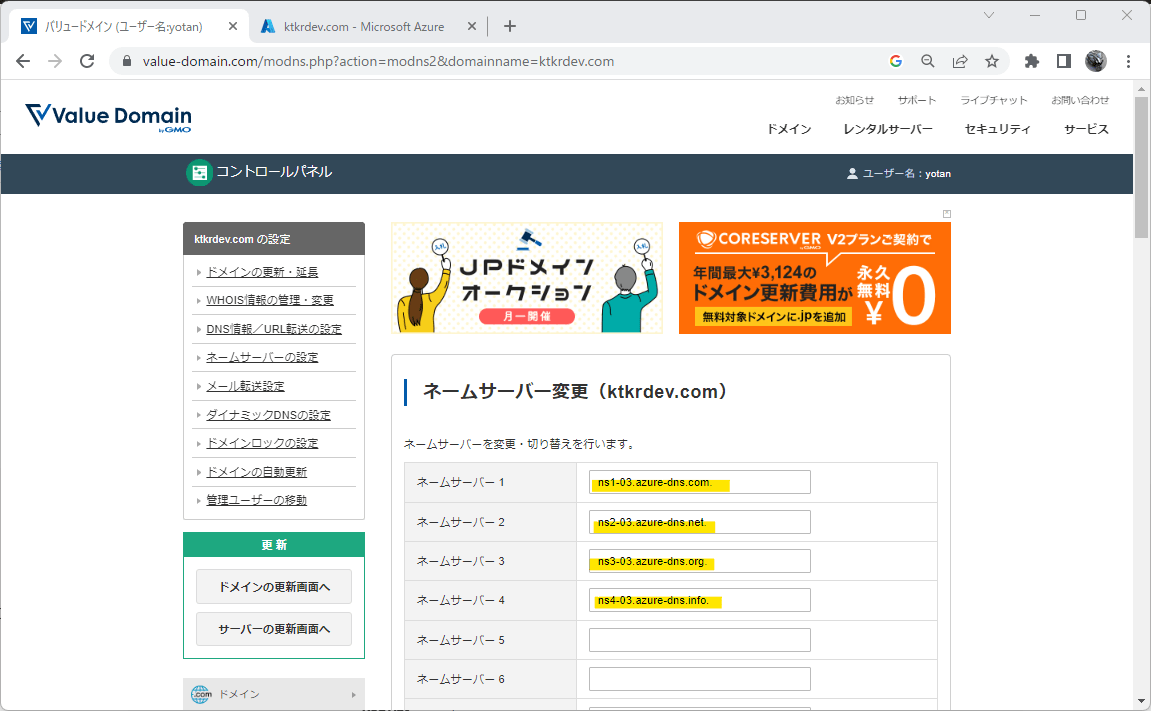Click サーバーの更新画面へ button
The width and height of the screenshot is (1151, 711).
274,629
